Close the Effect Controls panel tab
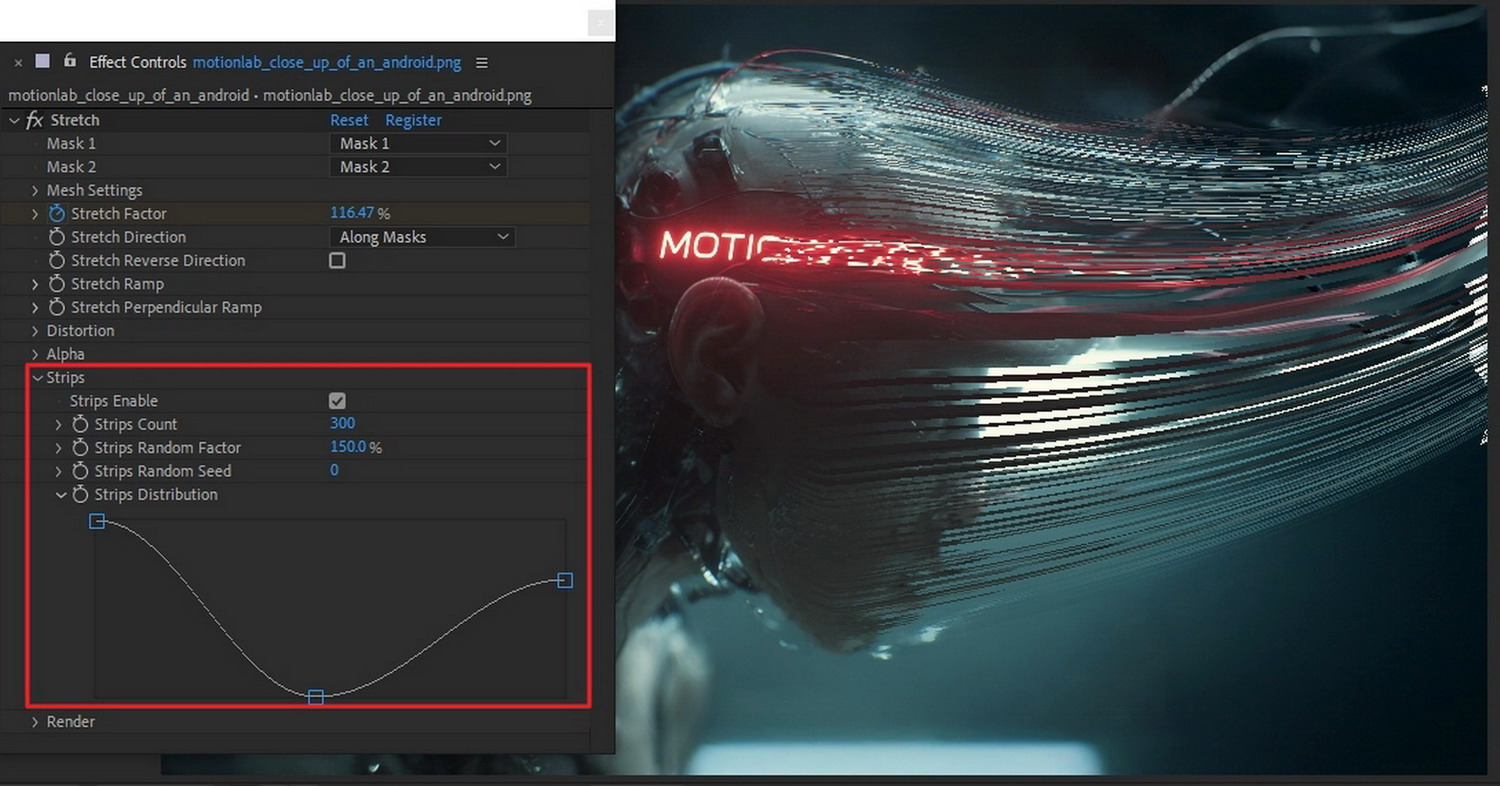This screenshot has width=1500, height=786. pos(18,62)
